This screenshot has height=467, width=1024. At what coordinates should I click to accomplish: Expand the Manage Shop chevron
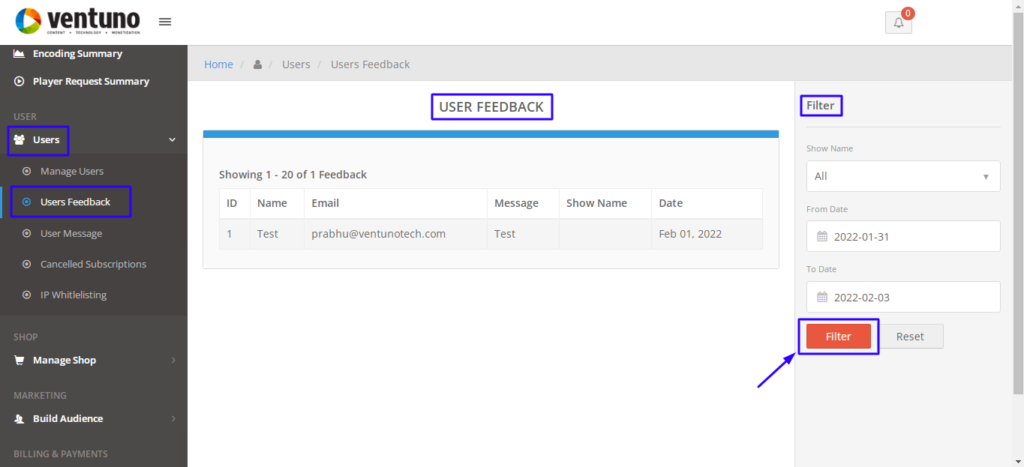[173, 361]
